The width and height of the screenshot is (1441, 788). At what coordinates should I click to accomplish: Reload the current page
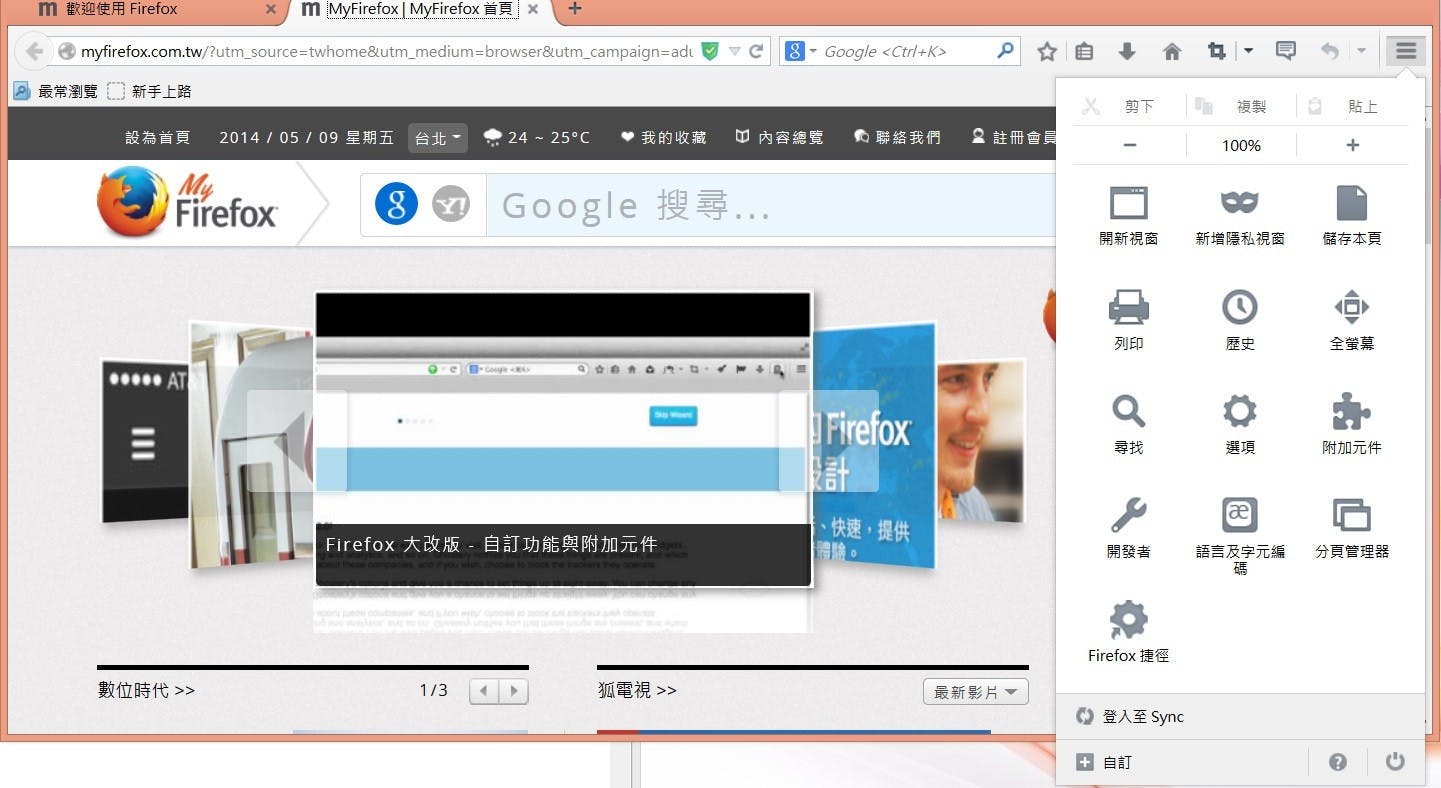pos(756,51)
